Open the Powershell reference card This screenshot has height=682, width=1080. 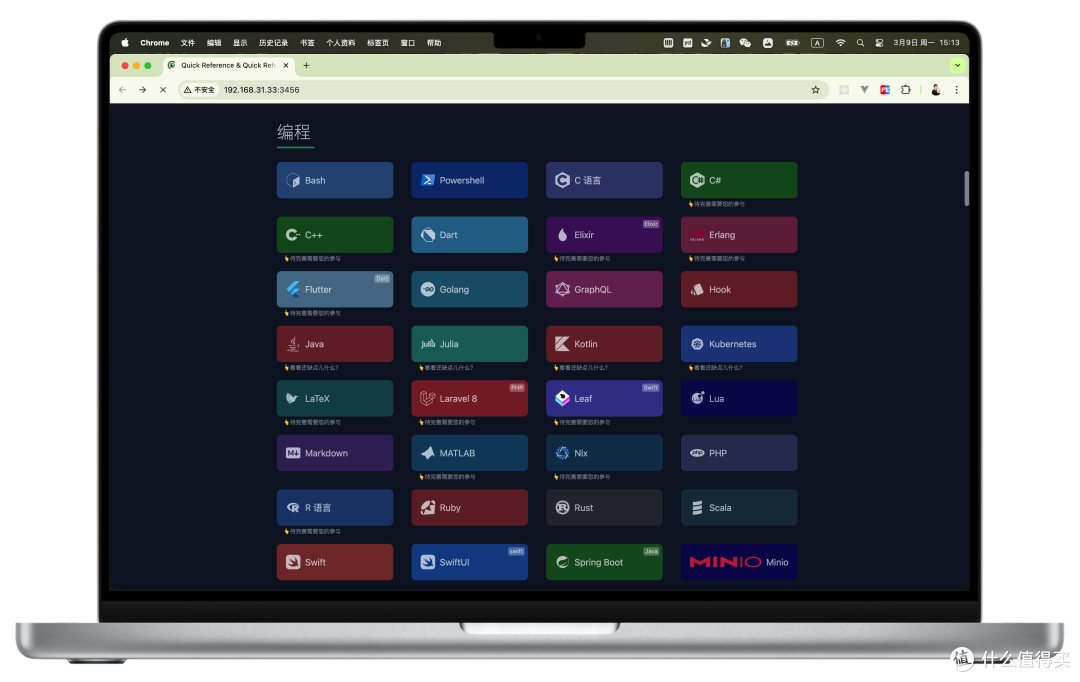coord(470,180)
